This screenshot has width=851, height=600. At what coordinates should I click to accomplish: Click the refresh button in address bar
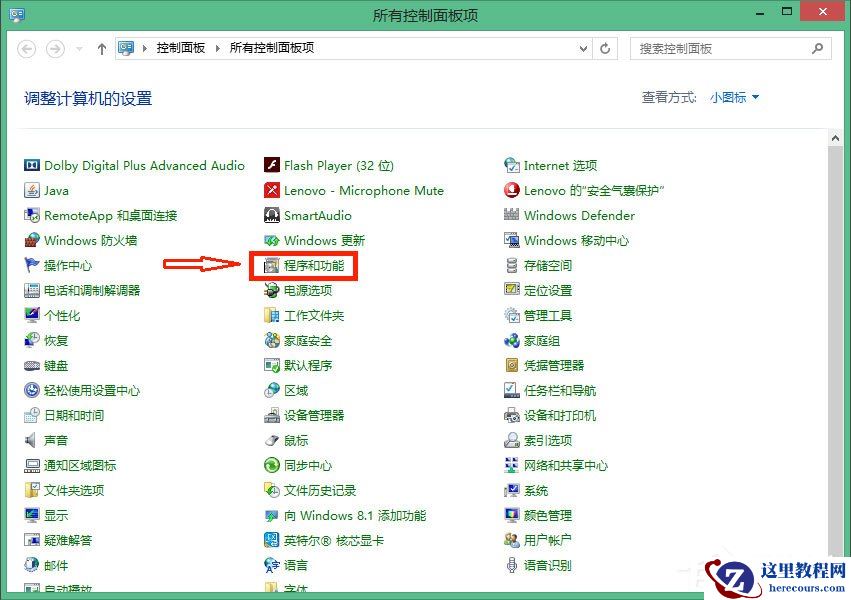click(605, 47)
